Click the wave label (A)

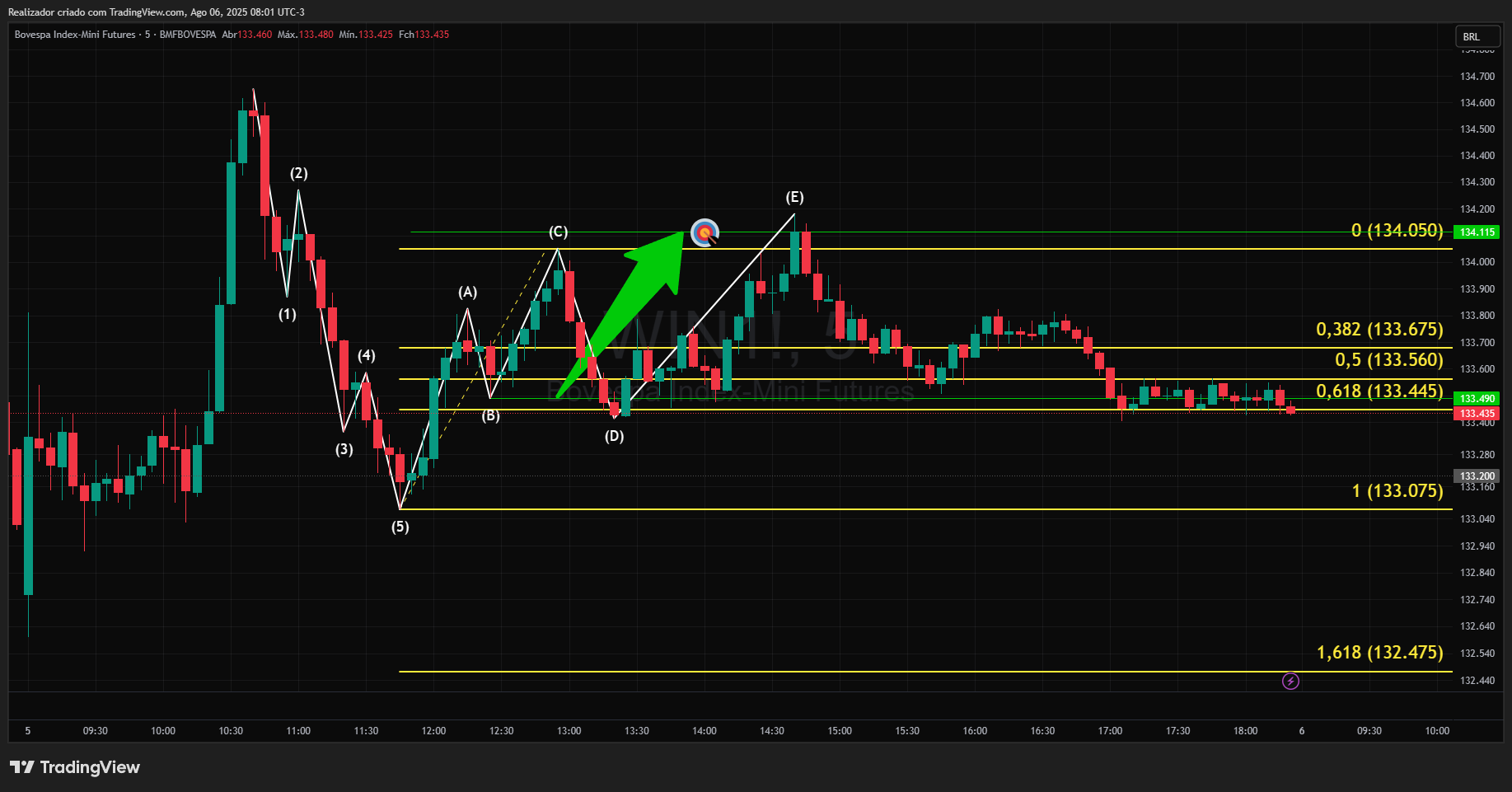point(467,292)
